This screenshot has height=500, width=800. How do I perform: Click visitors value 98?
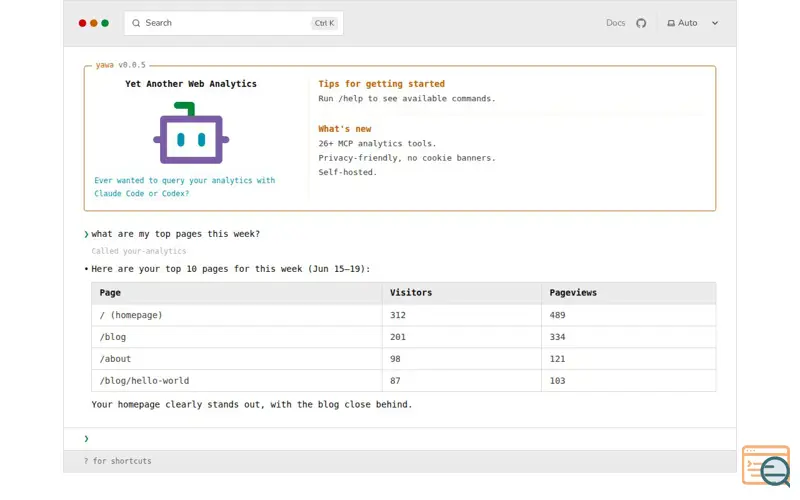click(395, 359)
